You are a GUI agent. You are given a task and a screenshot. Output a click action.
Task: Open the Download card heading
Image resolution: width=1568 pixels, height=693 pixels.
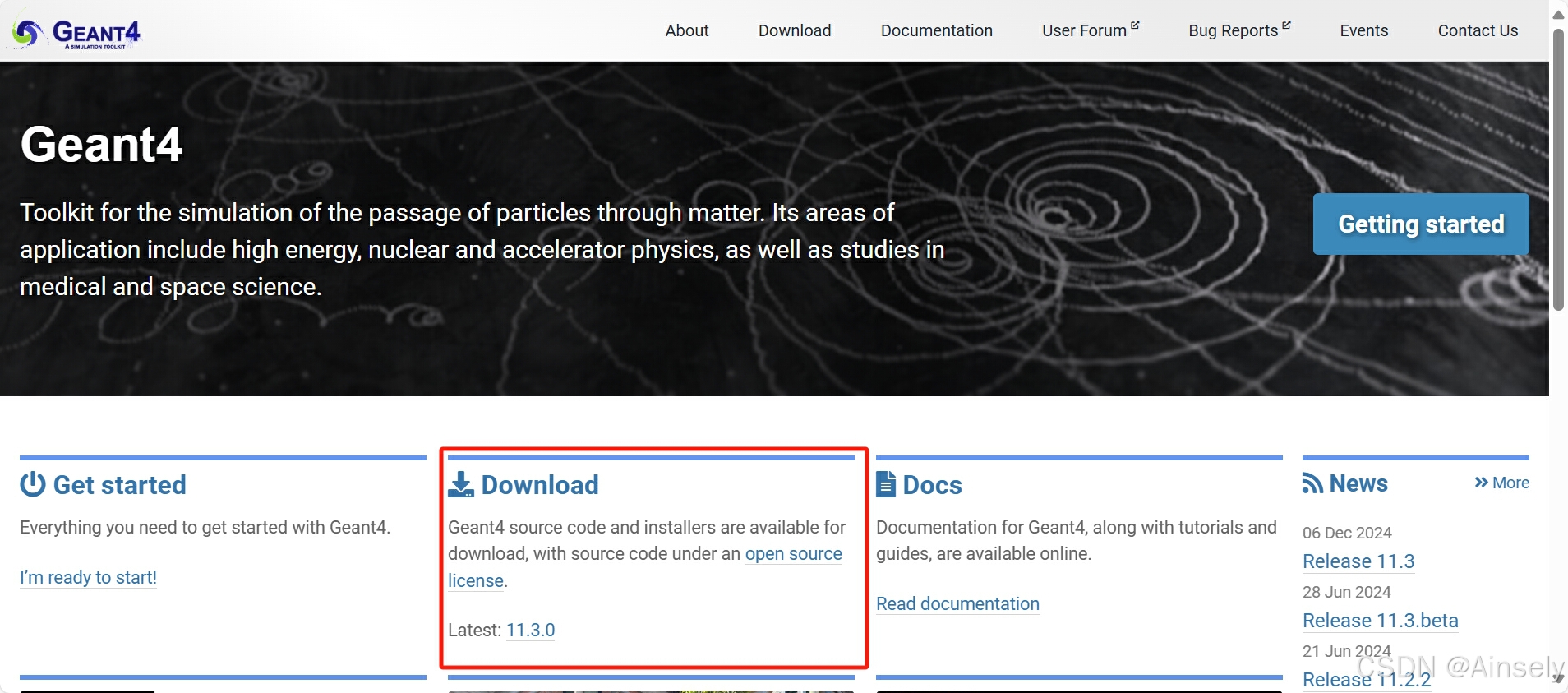(x=540, y=485)
